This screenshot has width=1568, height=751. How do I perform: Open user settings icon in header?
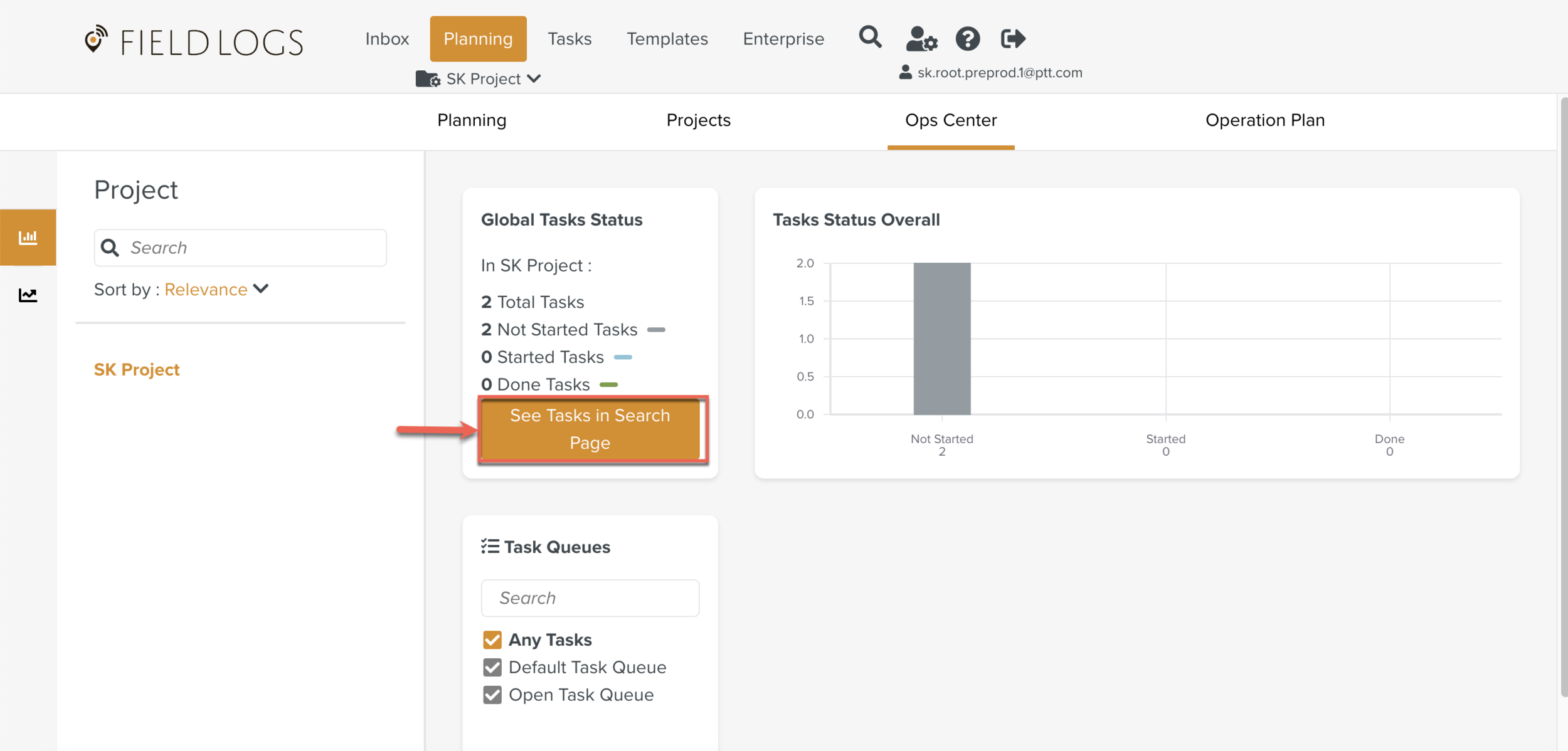tap(921, 39)
